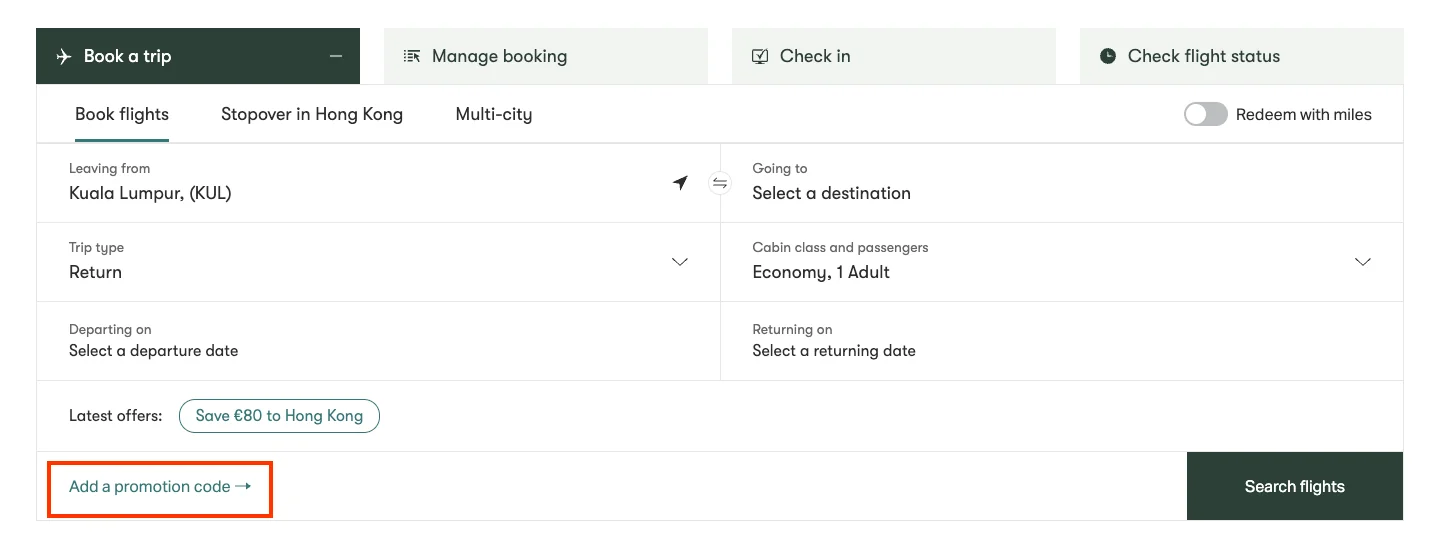Switch to the Multi-city tab
The height and width of the screenshot is (550, 1447).
[x=494, y=114]
